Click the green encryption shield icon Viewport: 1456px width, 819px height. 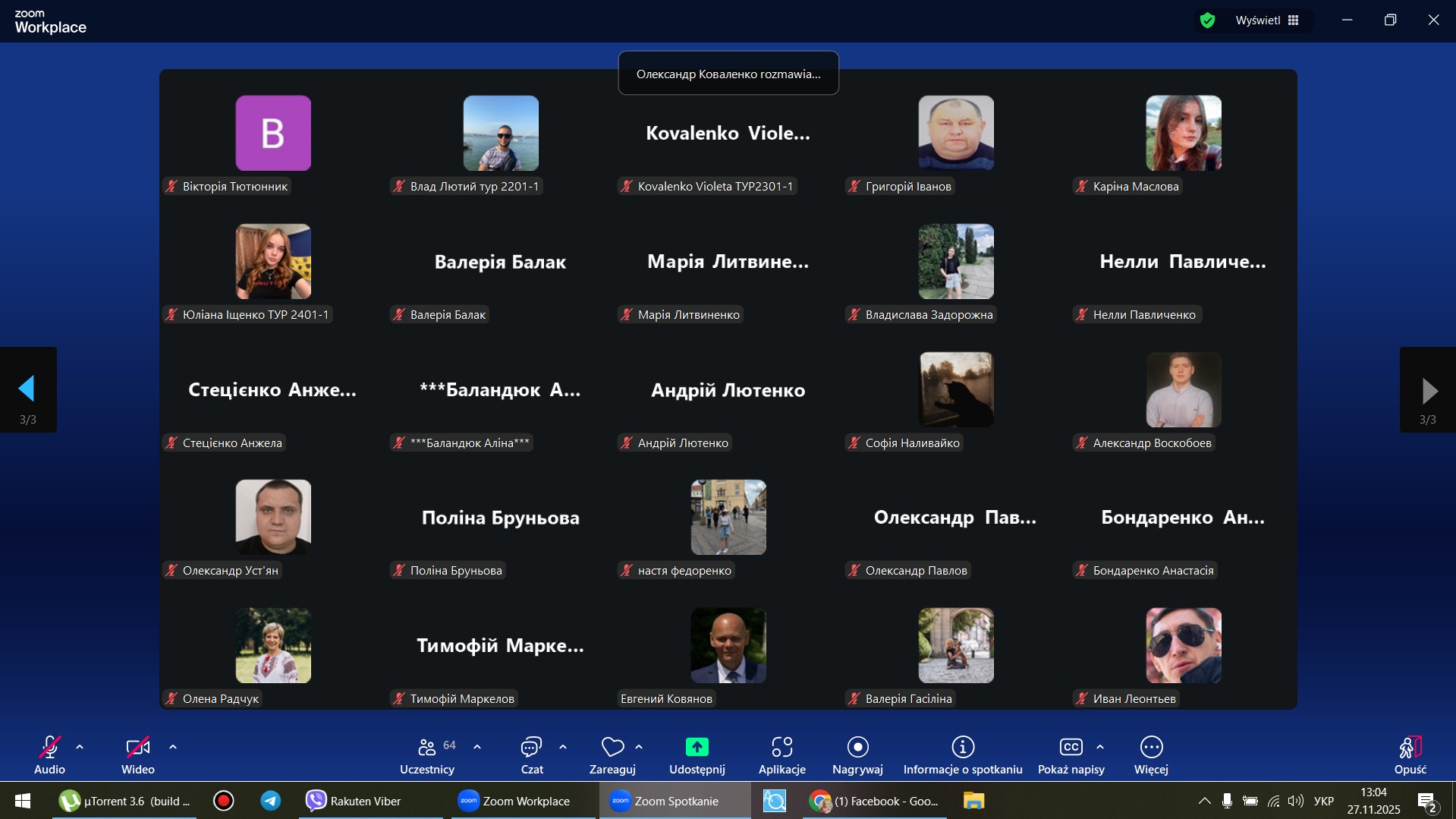1207,20
